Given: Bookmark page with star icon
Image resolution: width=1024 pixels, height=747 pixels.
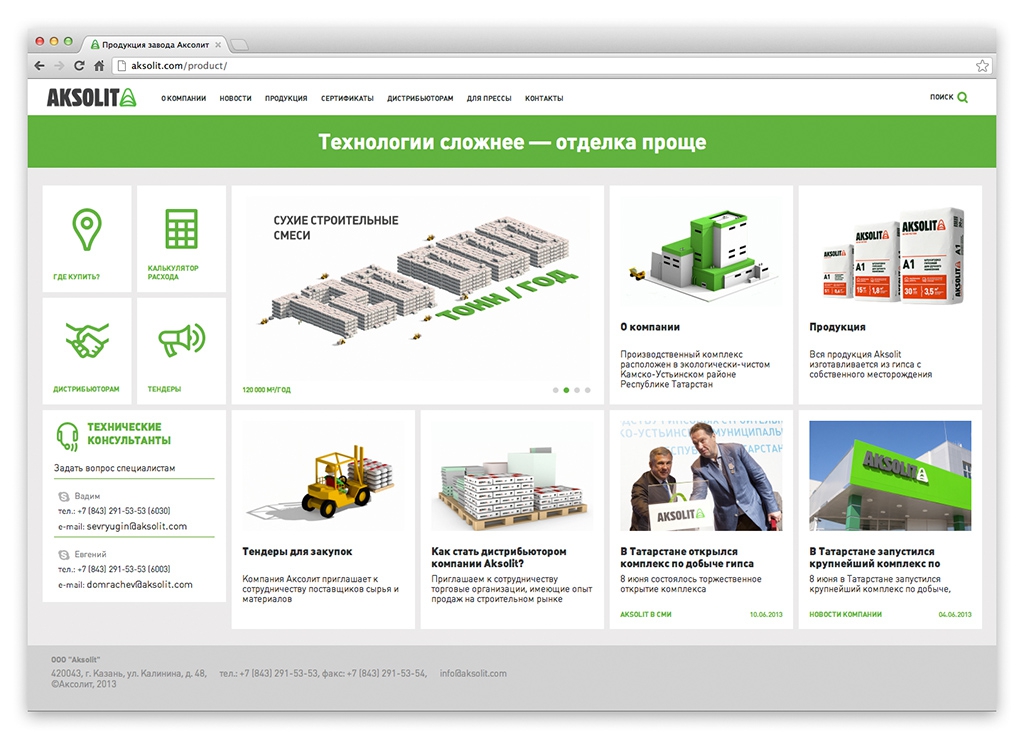Looking at the screenshot, I should click(982, 66).
